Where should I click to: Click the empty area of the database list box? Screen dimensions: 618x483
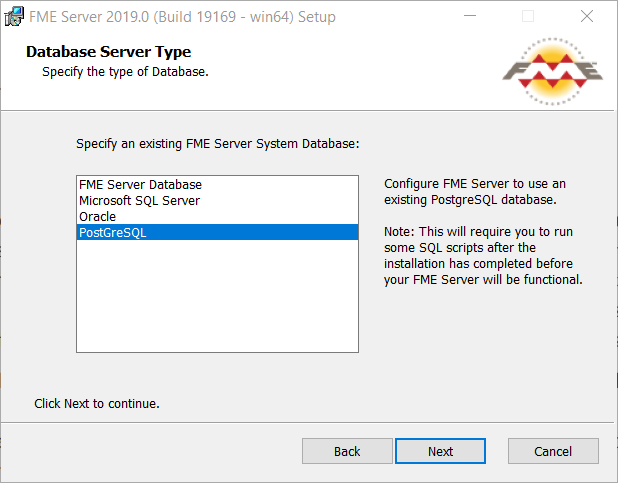[x=217, y=296]
